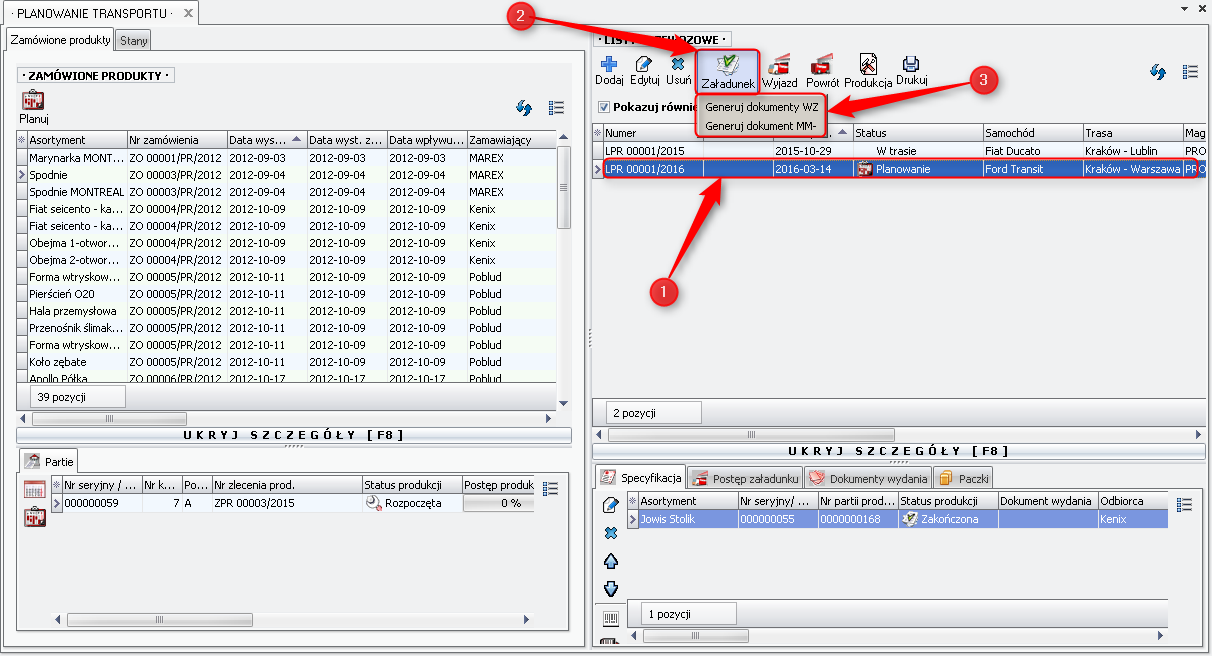Click the Edytuj pencil icon in toolbar
The image size is (1212, 656).
point(644,65)
